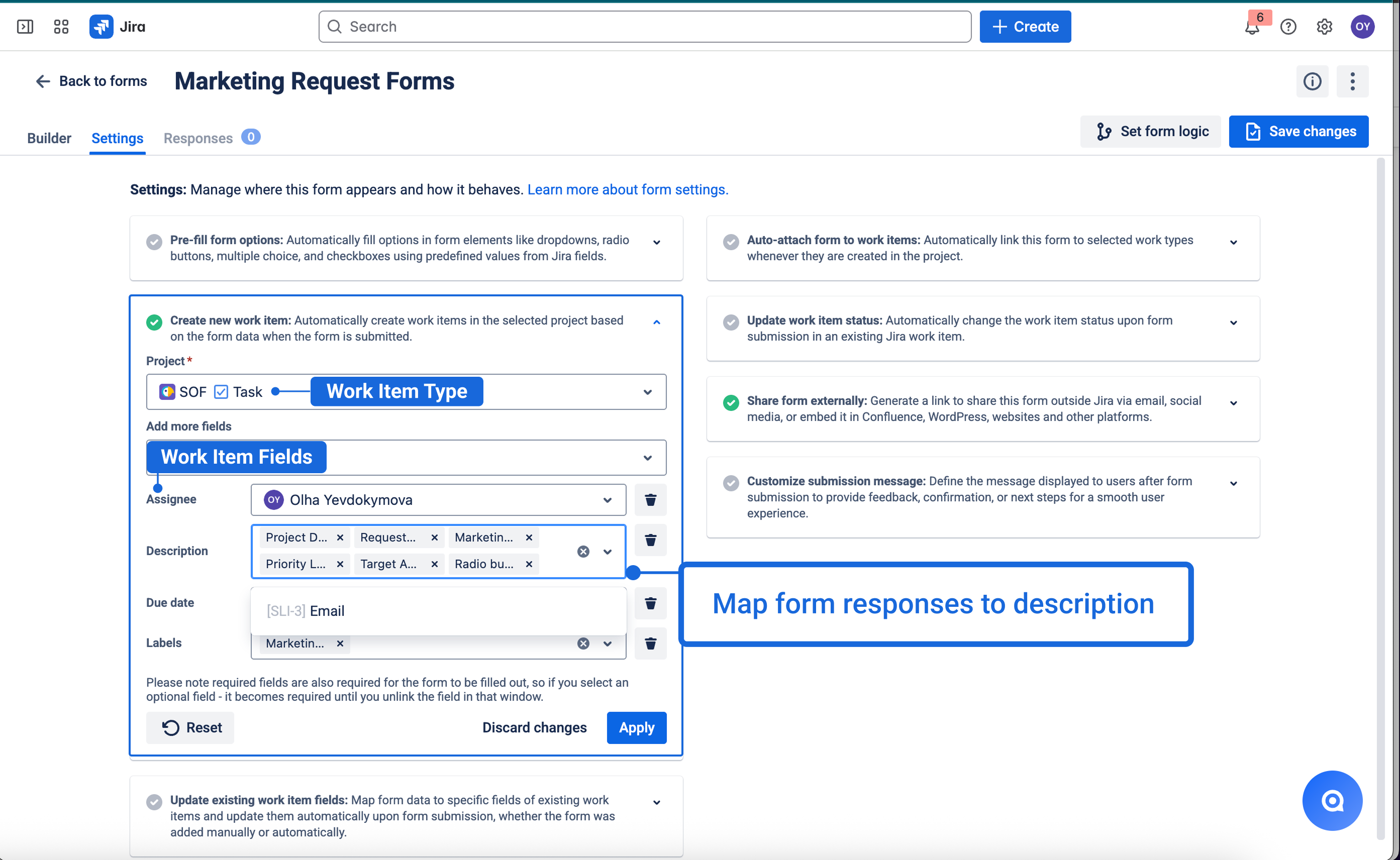Switch to the Responses tab
The width and height of the screenshot is (1400, 860).
pos(198,138)
